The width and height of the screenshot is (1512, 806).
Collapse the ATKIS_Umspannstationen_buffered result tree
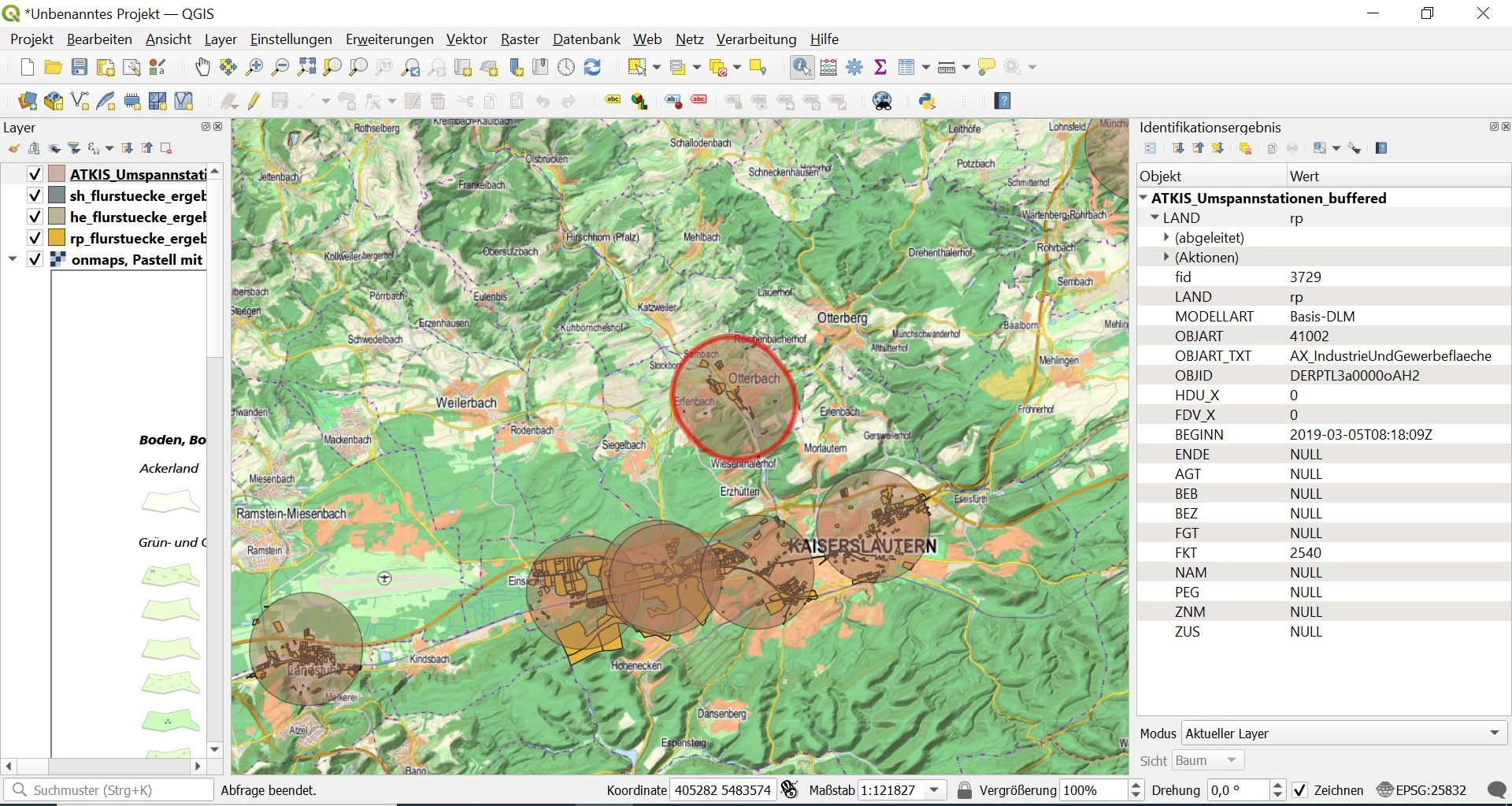pos(1143,198)
